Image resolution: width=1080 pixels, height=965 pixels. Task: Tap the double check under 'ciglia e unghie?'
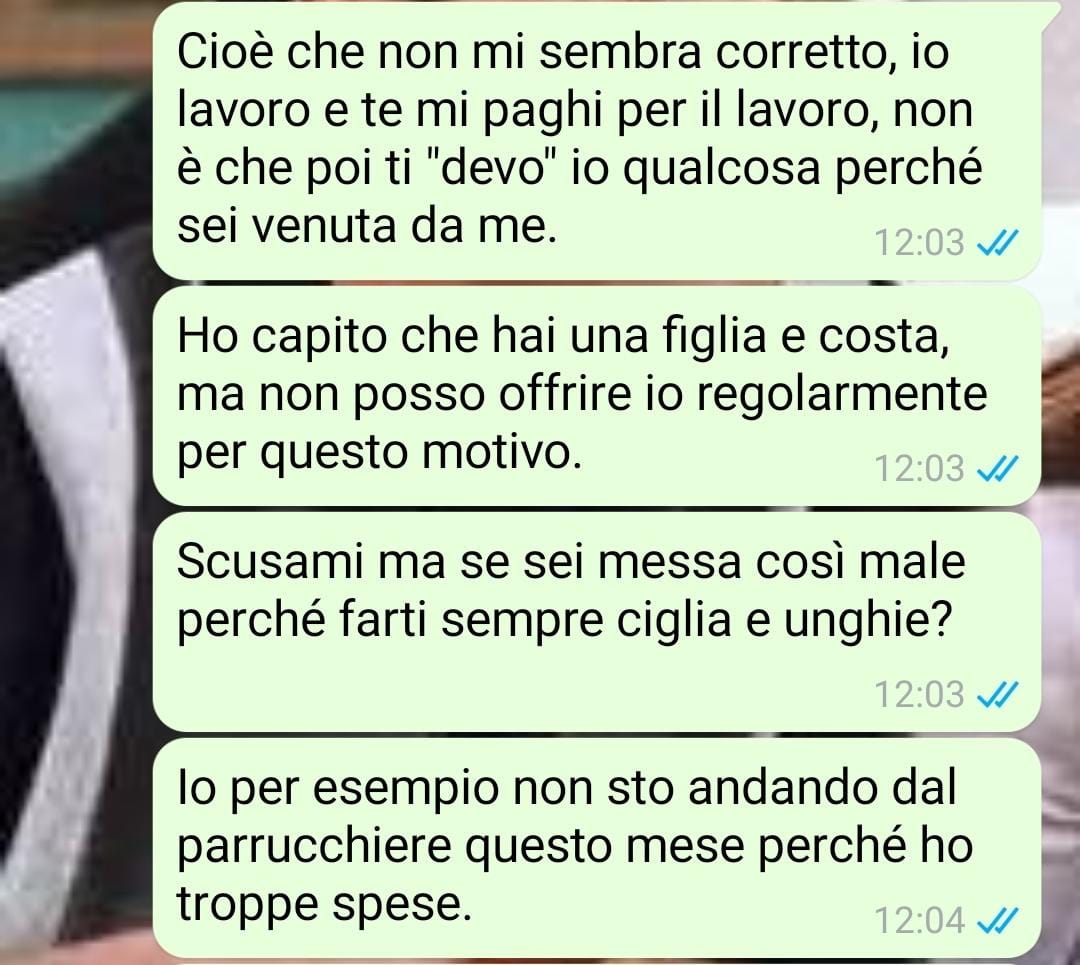click(998, 694)
